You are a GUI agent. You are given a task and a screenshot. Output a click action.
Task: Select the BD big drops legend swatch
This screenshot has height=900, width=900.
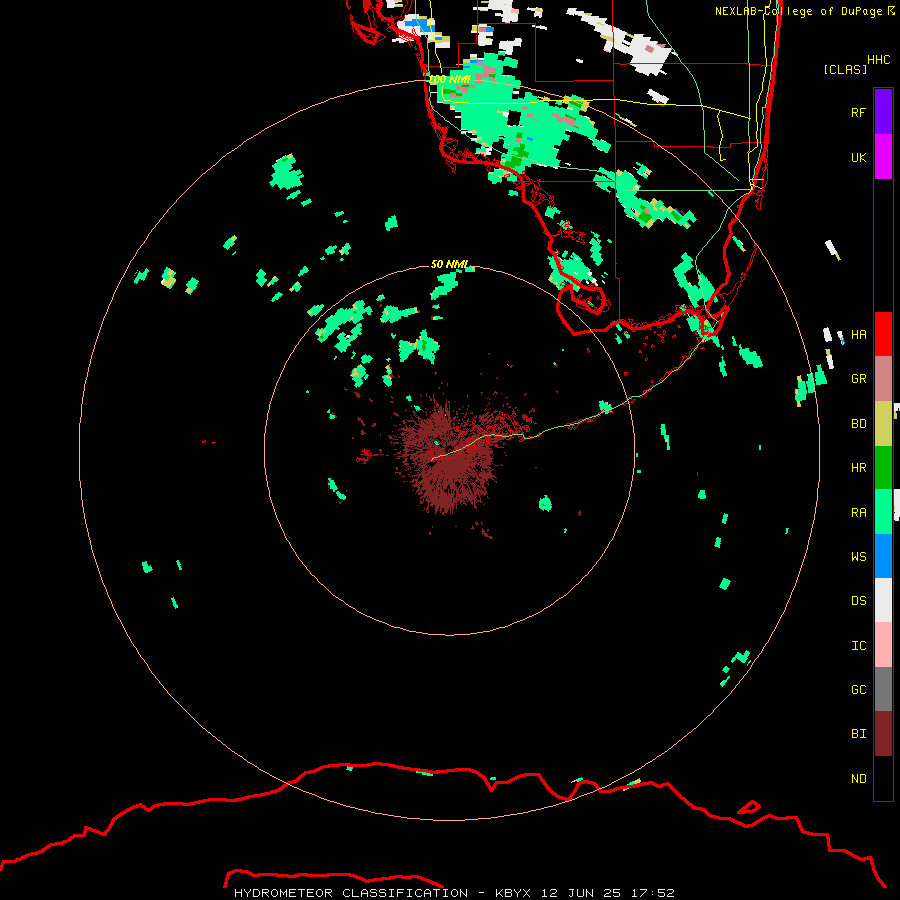883,424
